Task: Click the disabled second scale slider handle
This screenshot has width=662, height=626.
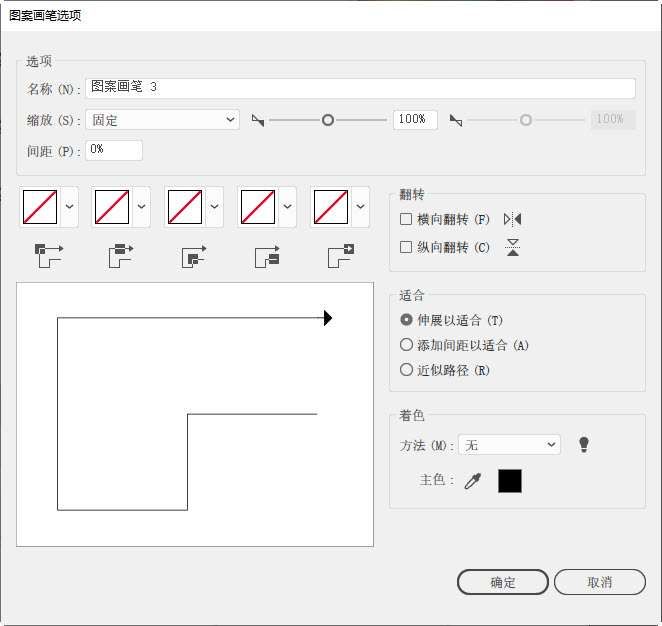Action: 526,120
